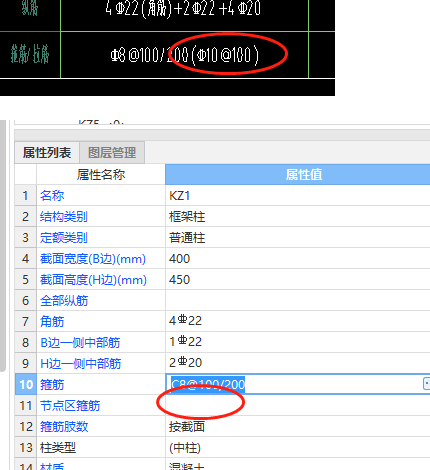Select the 定额类别 property label
The height and width of the screenshot is (470, 430).
[x=64, y=238]
